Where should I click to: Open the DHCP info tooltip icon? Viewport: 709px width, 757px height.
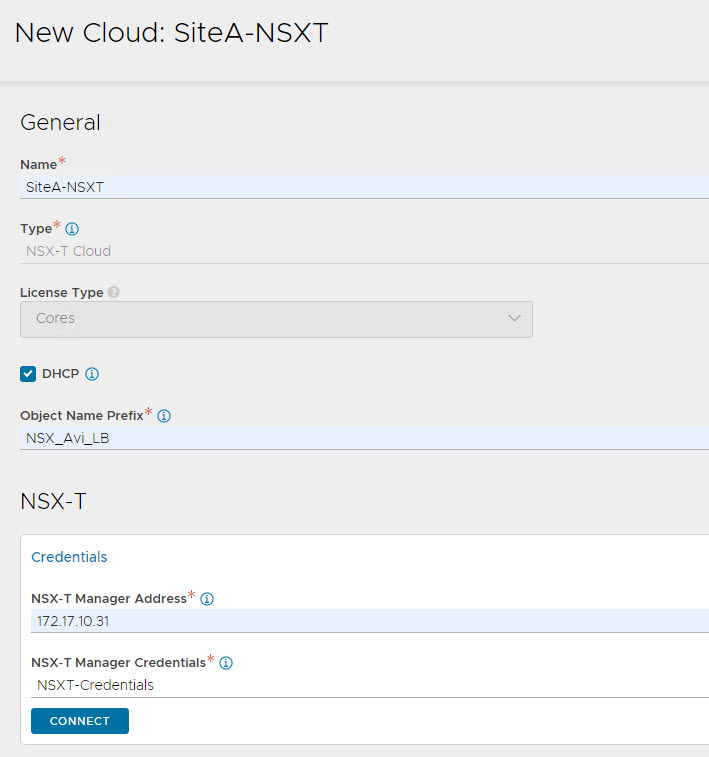[92, 374]
